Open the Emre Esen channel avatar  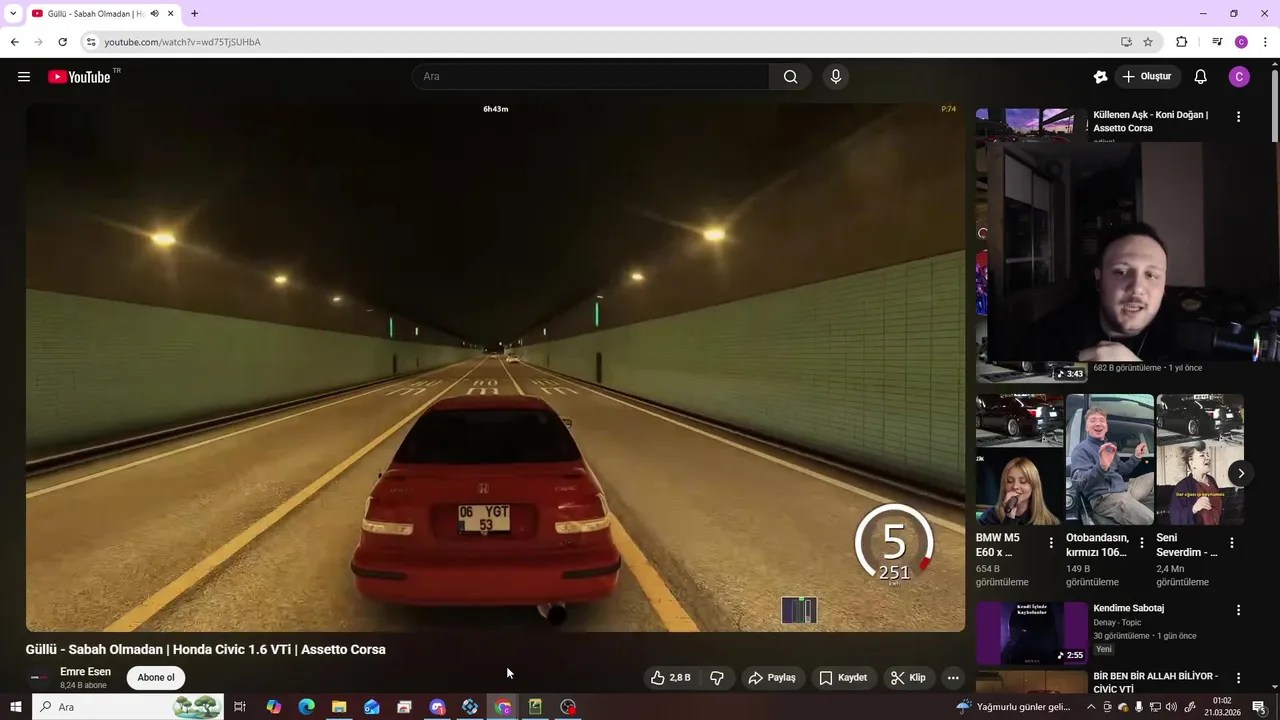pyautogui.click(x=38, y=678)
